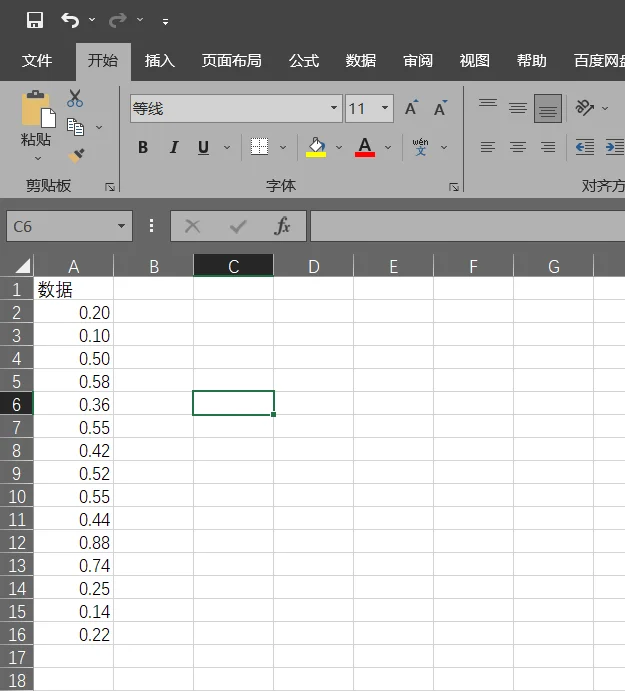This screenshot has width=625, height=691.
Task: Click the Save icon
Action: point(35,20)
